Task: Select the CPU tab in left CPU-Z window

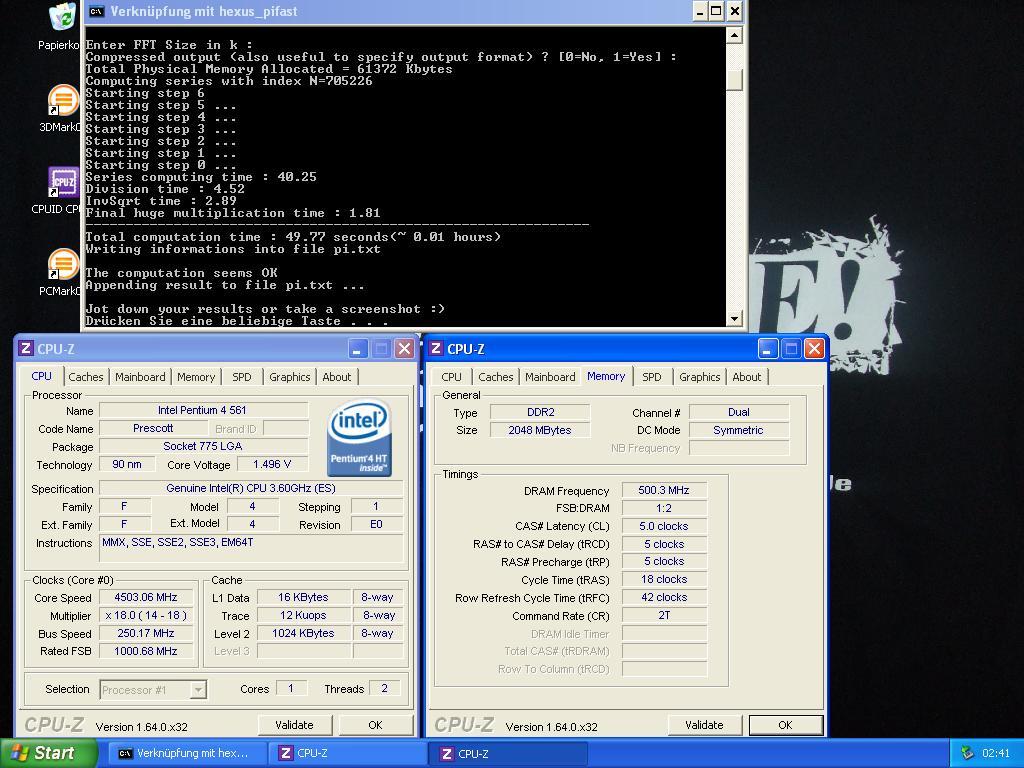Action: point(41,376)
